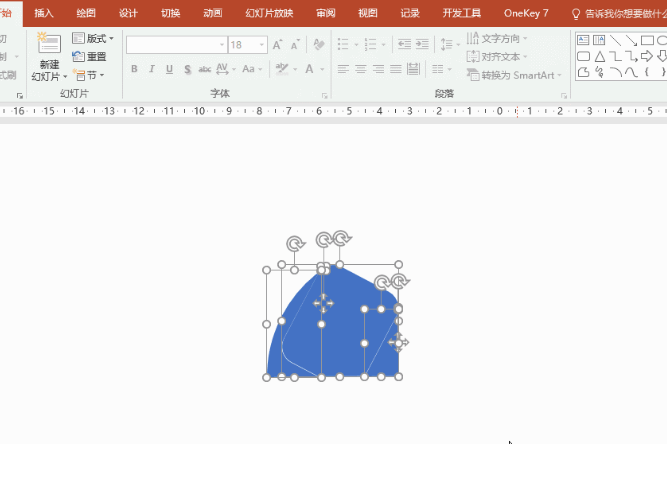This screenshot has width=667, height=486.
Task: Align text right
Action: pyautogui.click(x=378, y=69)
